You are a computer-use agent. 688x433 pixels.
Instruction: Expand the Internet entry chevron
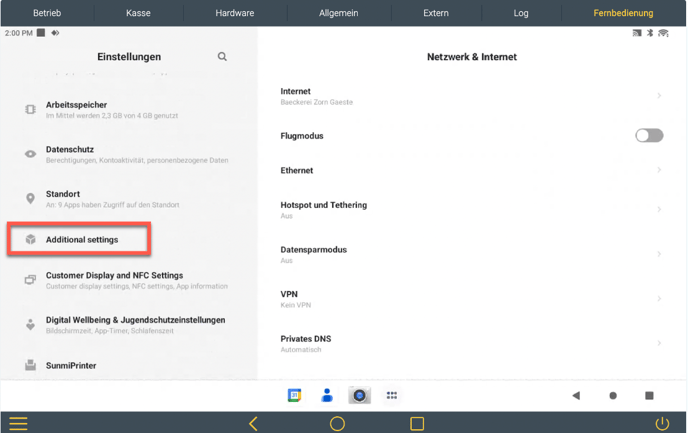click(659, 96)
